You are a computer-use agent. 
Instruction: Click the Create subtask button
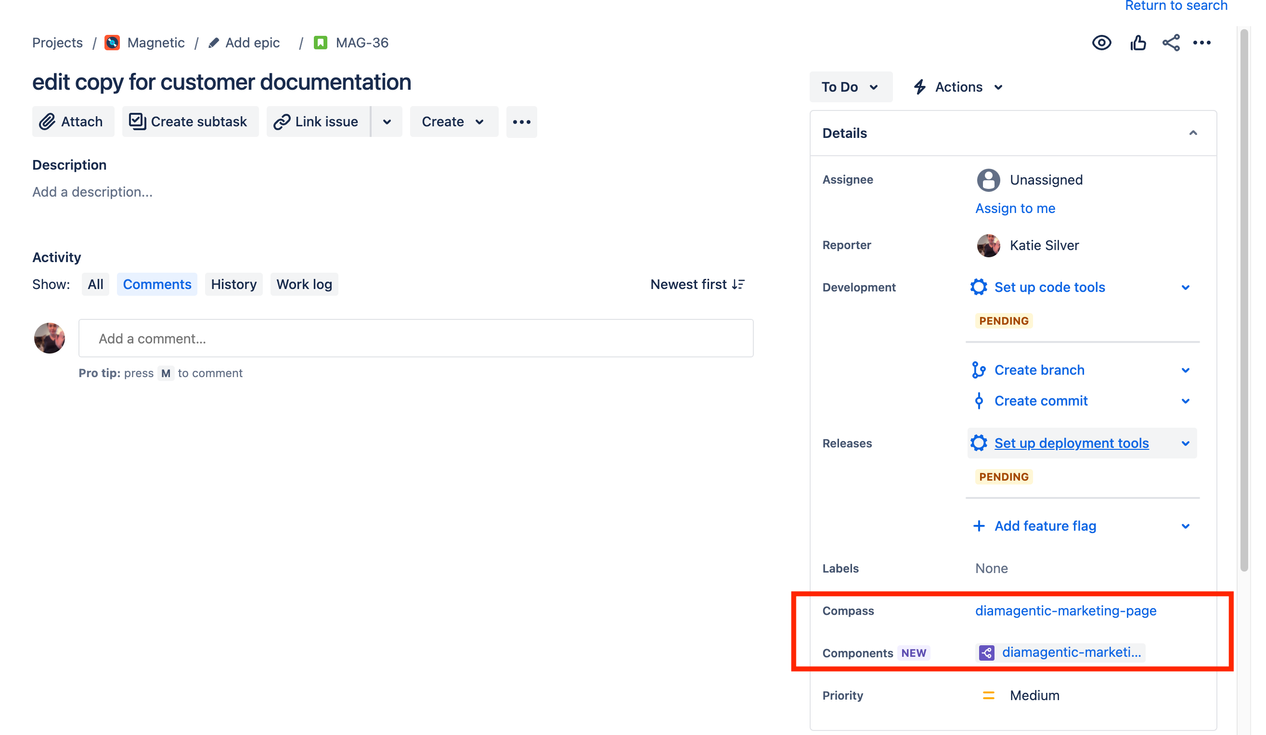click(189, 122)
